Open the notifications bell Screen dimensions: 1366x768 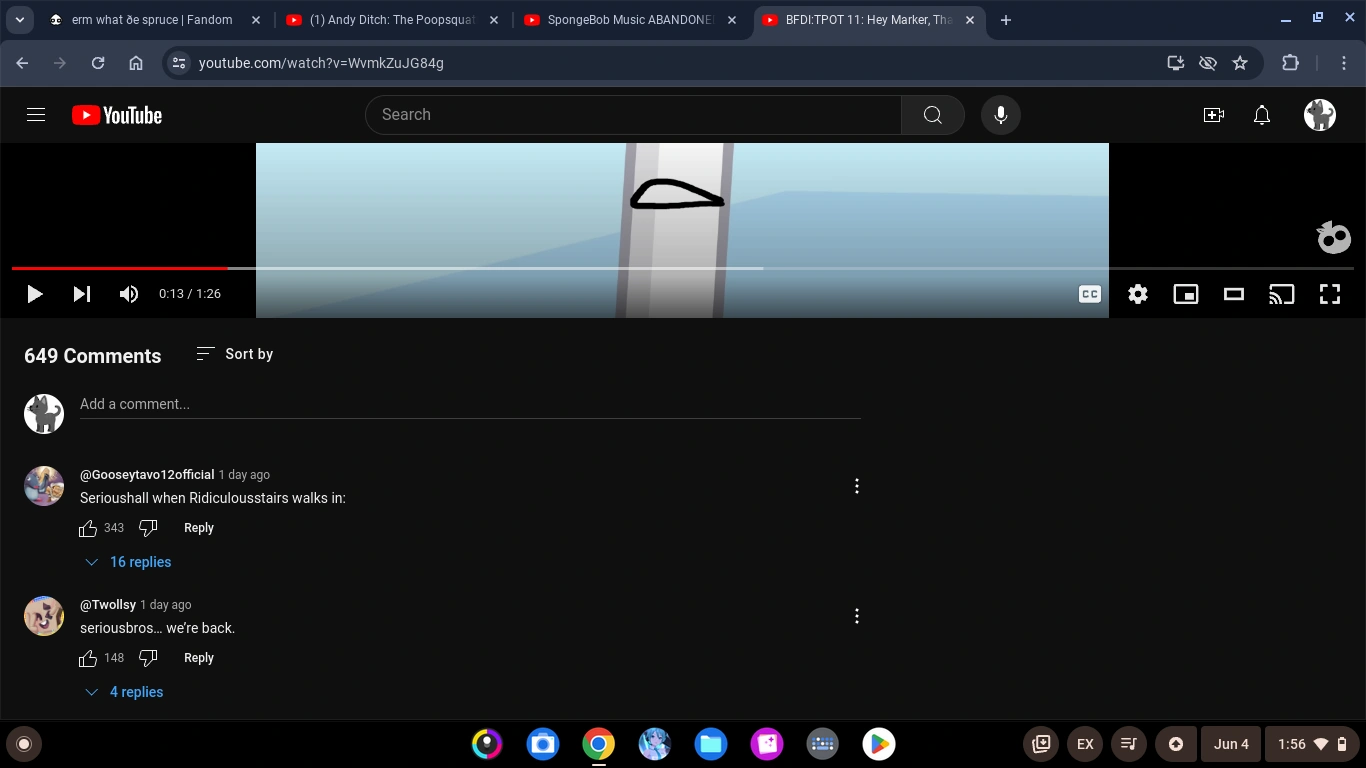click(1261, 115)
